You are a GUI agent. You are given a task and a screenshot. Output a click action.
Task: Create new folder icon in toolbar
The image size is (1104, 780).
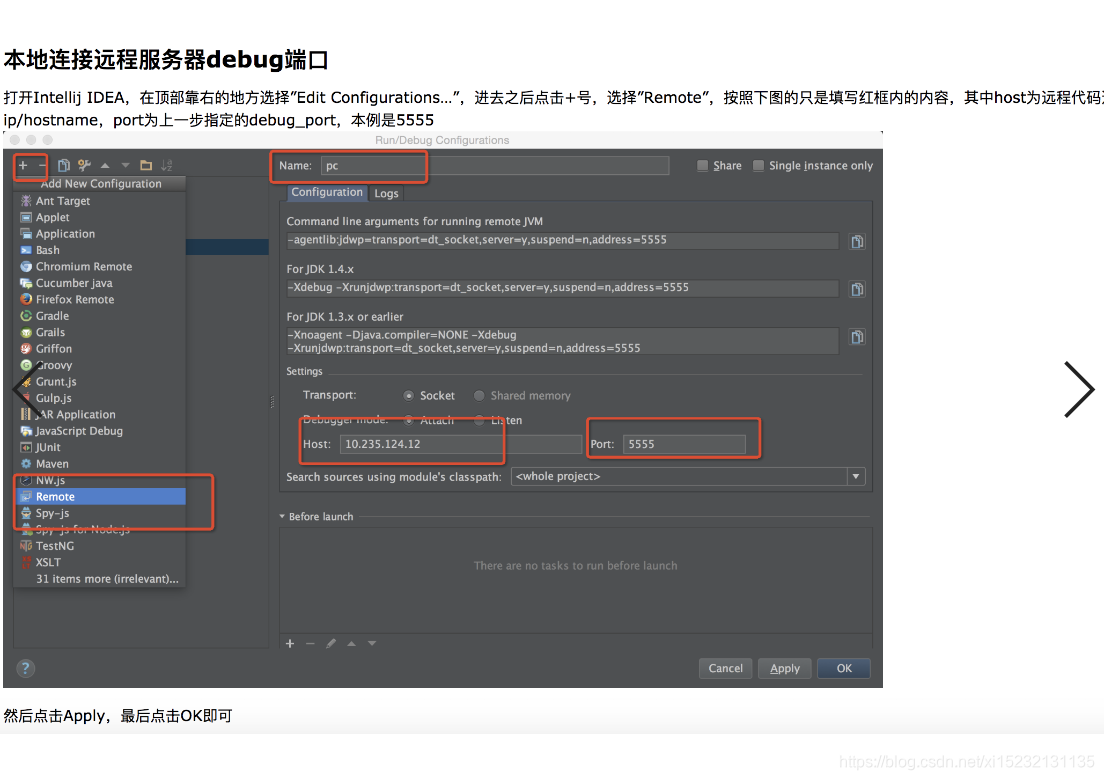(x=146, y=165)
